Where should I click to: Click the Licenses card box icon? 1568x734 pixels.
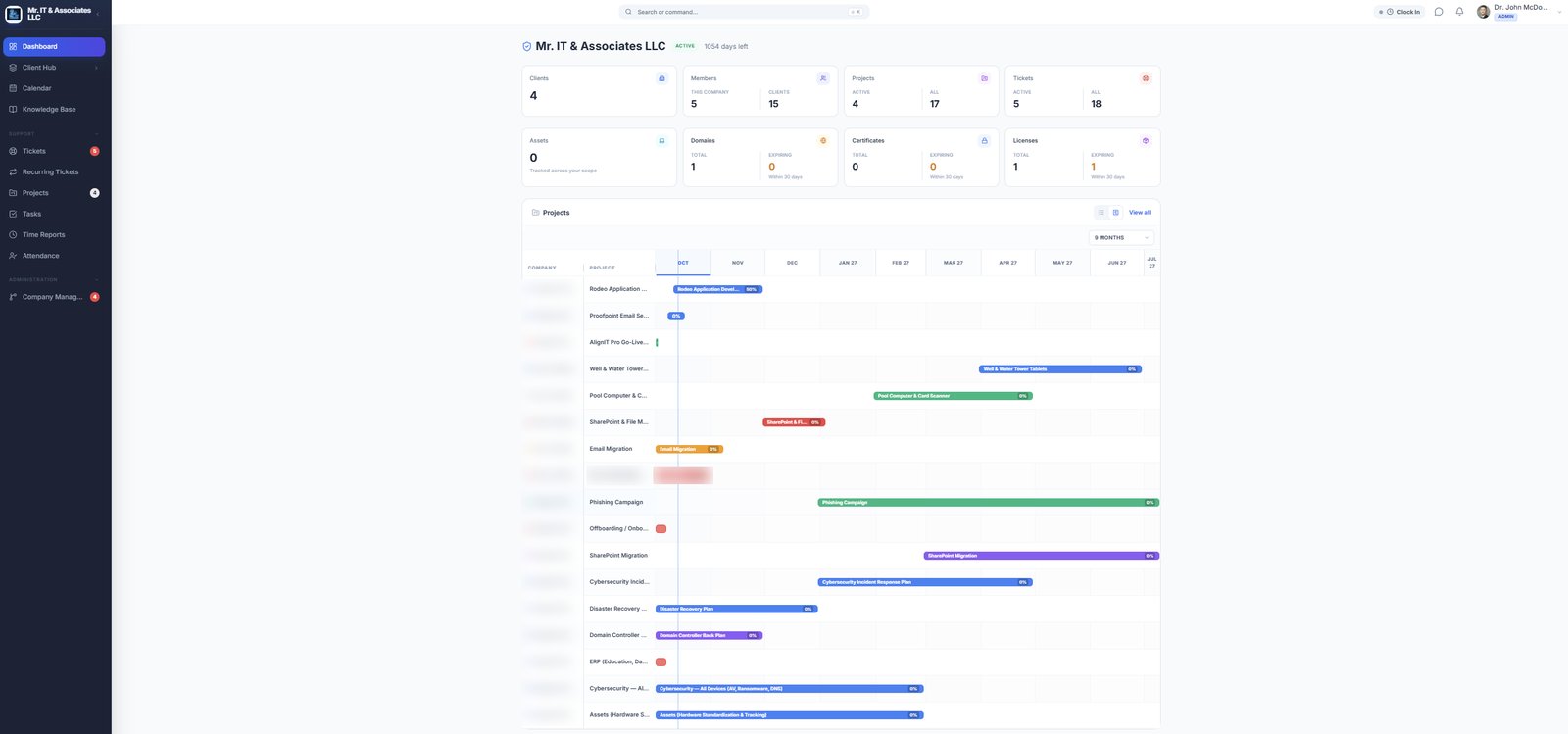pos(1146,141)
